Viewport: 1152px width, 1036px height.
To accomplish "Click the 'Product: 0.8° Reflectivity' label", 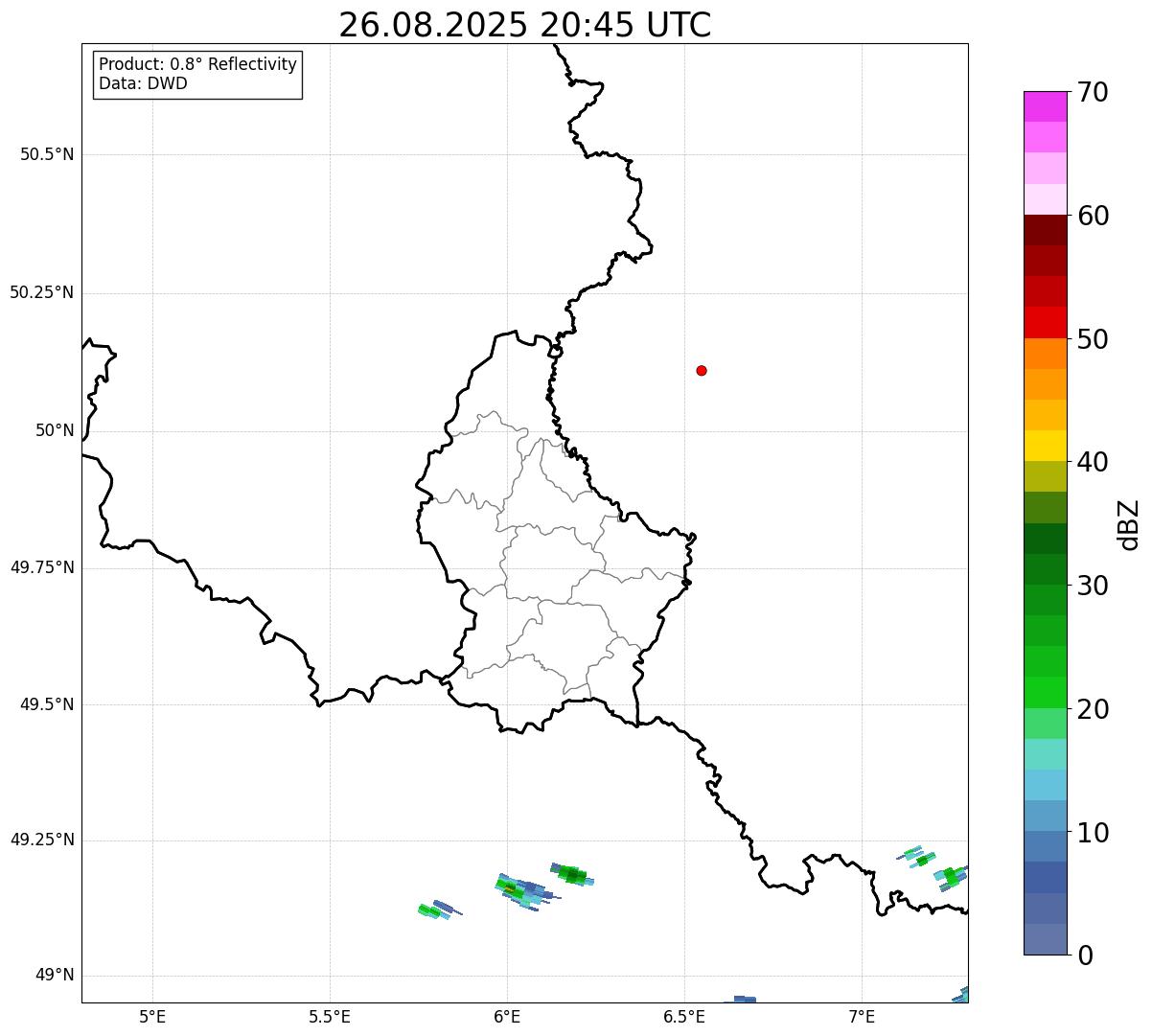I will coord(198,64).
